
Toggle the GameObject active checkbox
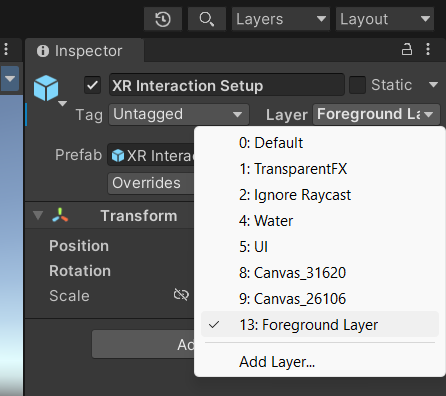point(92,85)
